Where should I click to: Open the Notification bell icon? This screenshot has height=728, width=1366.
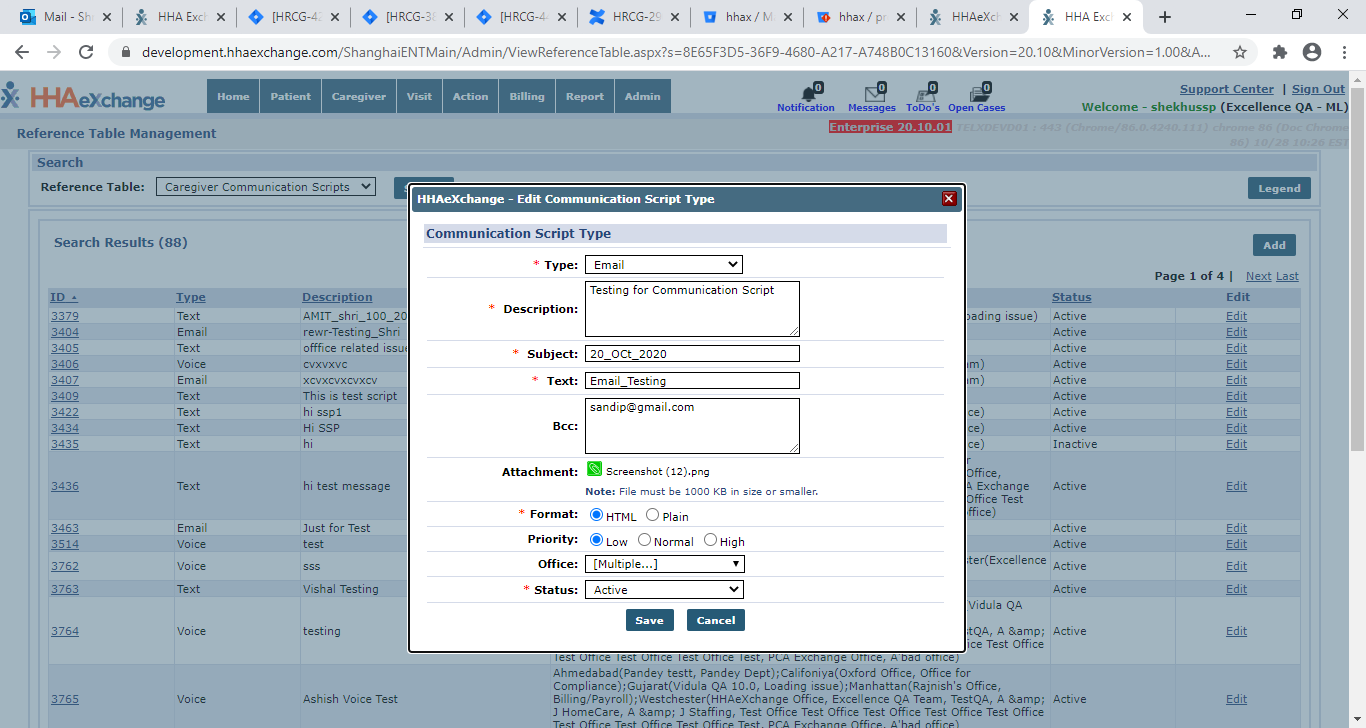point(807,93)
